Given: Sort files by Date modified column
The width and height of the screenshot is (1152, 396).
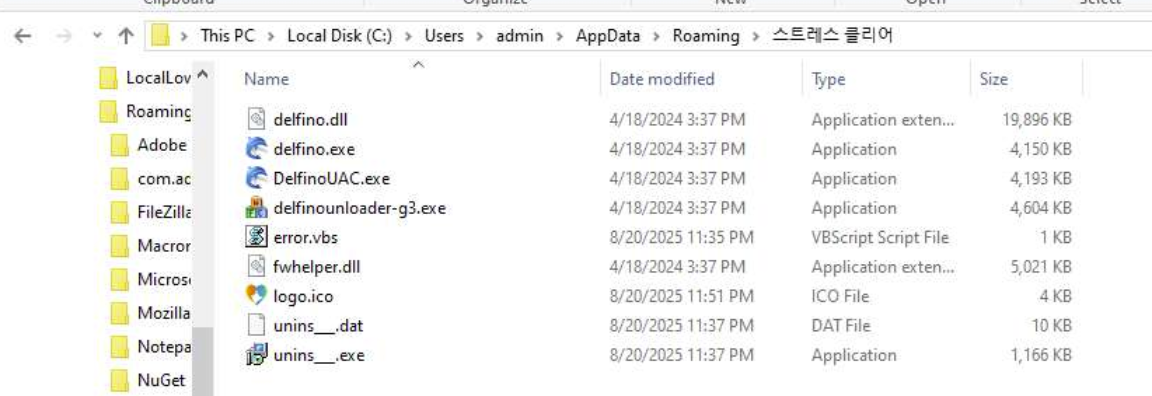Looking at the screenshot, I should click(661, 79).
